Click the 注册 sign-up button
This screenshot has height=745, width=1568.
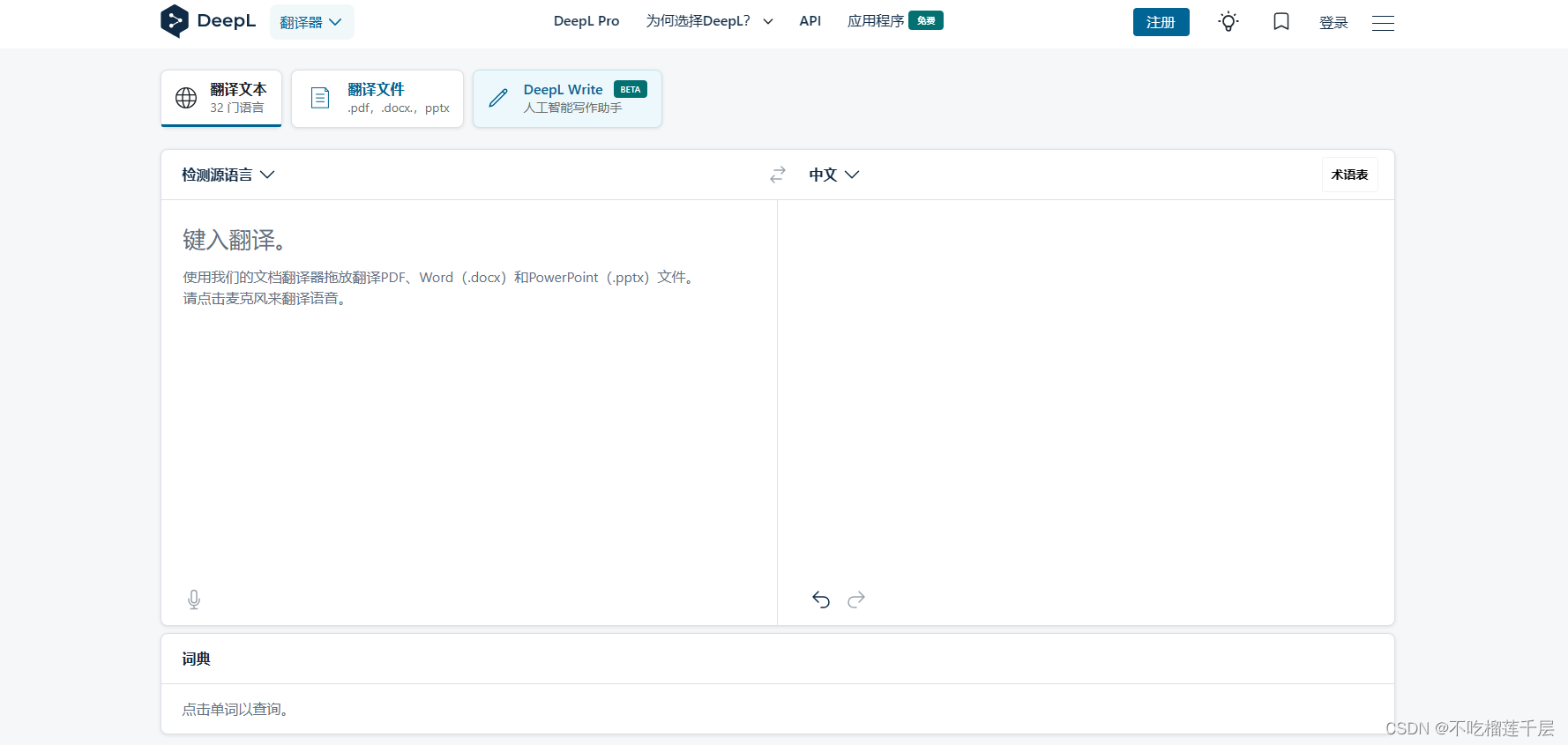click(x=1161, y=22)
